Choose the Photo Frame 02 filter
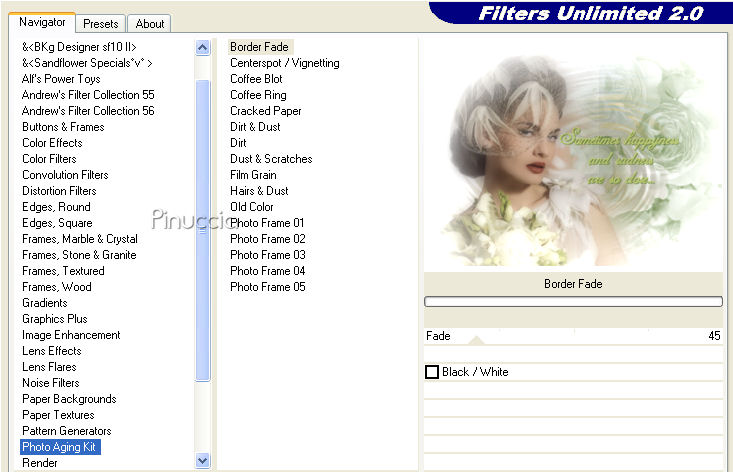Viewport: 733px width, 472px height. (x=267, y=239)
